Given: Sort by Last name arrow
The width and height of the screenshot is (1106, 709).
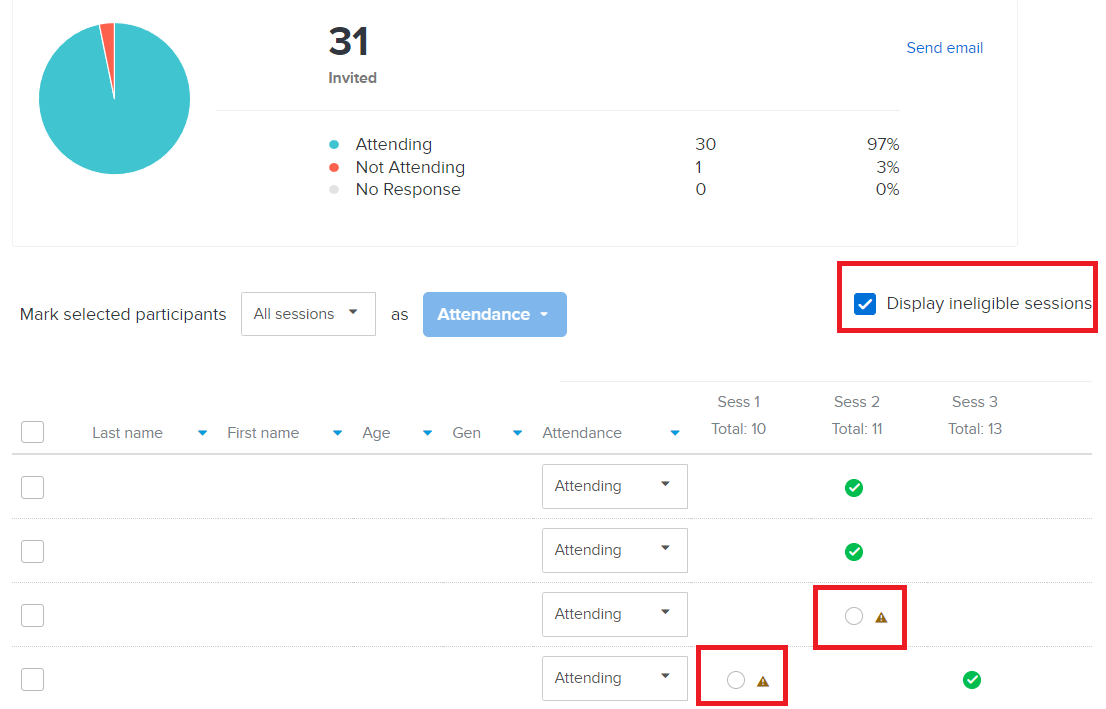Looking at the screenshot, I should coord(202,433).
